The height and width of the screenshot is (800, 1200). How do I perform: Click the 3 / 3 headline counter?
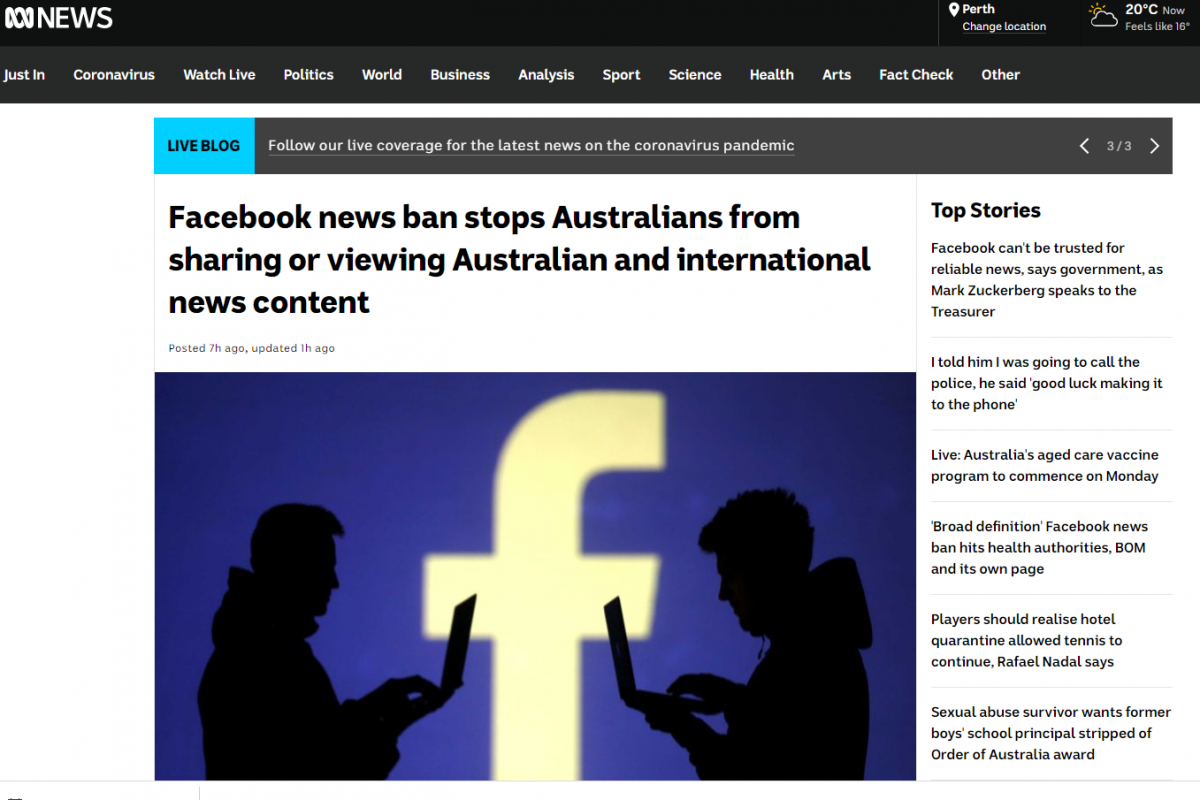click(x=1119, y=146)
